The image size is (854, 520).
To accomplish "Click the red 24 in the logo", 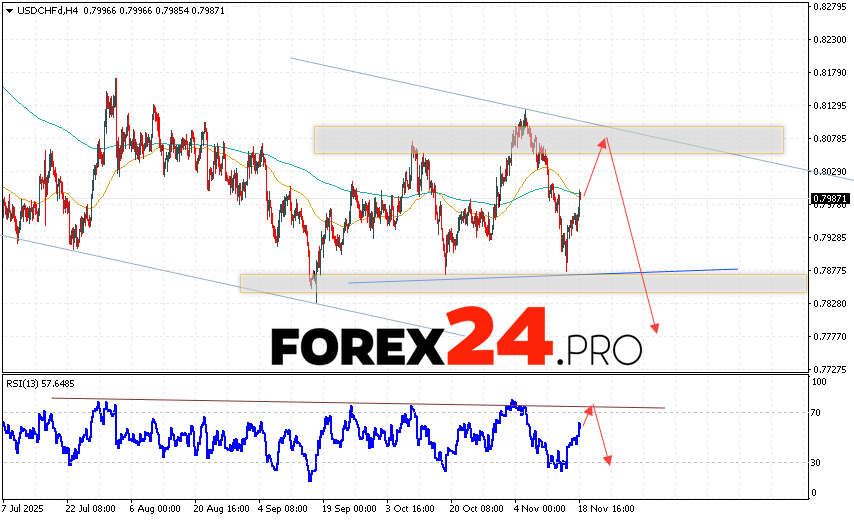I will [499, 338].
